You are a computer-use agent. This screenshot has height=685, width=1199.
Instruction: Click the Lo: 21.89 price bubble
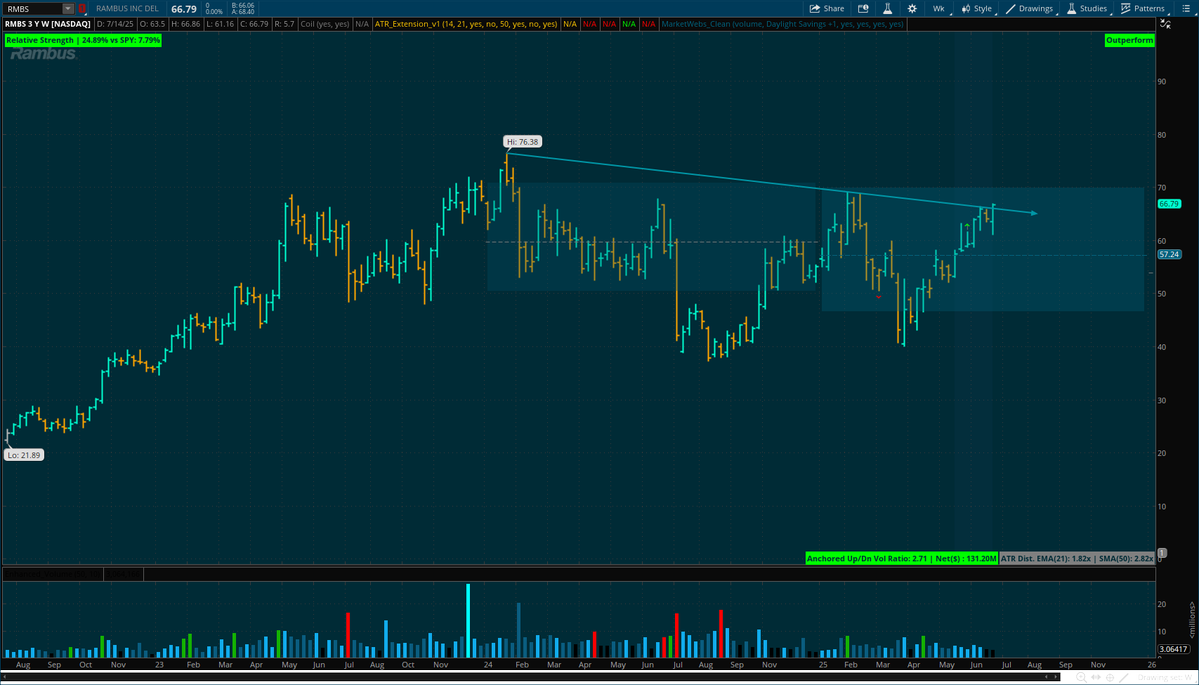[23, 455]
